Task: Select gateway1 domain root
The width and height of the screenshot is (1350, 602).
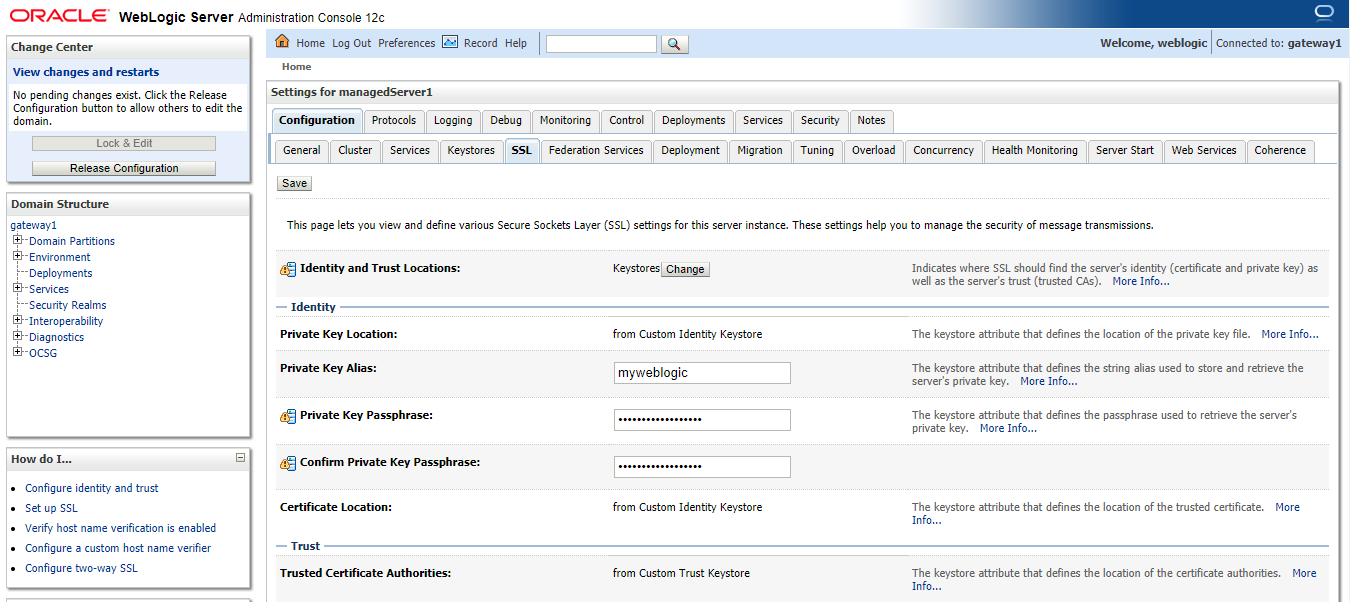Action: click(x=33, y=225)
